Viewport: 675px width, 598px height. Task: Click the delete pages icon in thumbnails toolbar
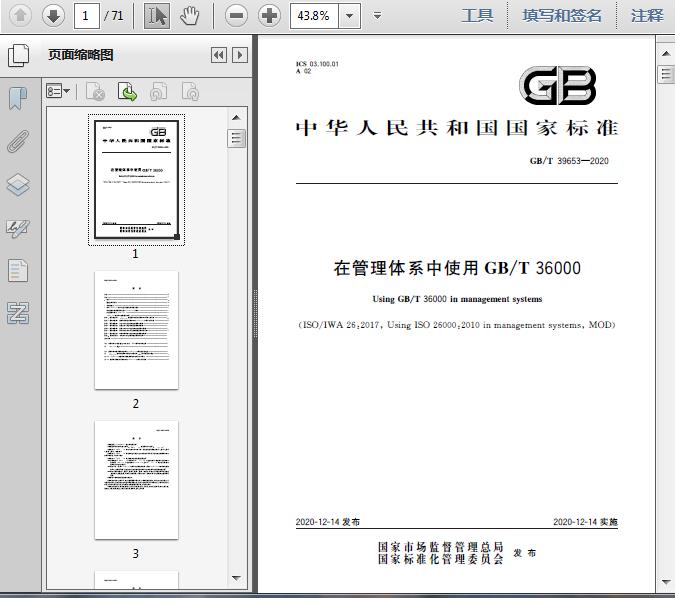pos(95,91)
